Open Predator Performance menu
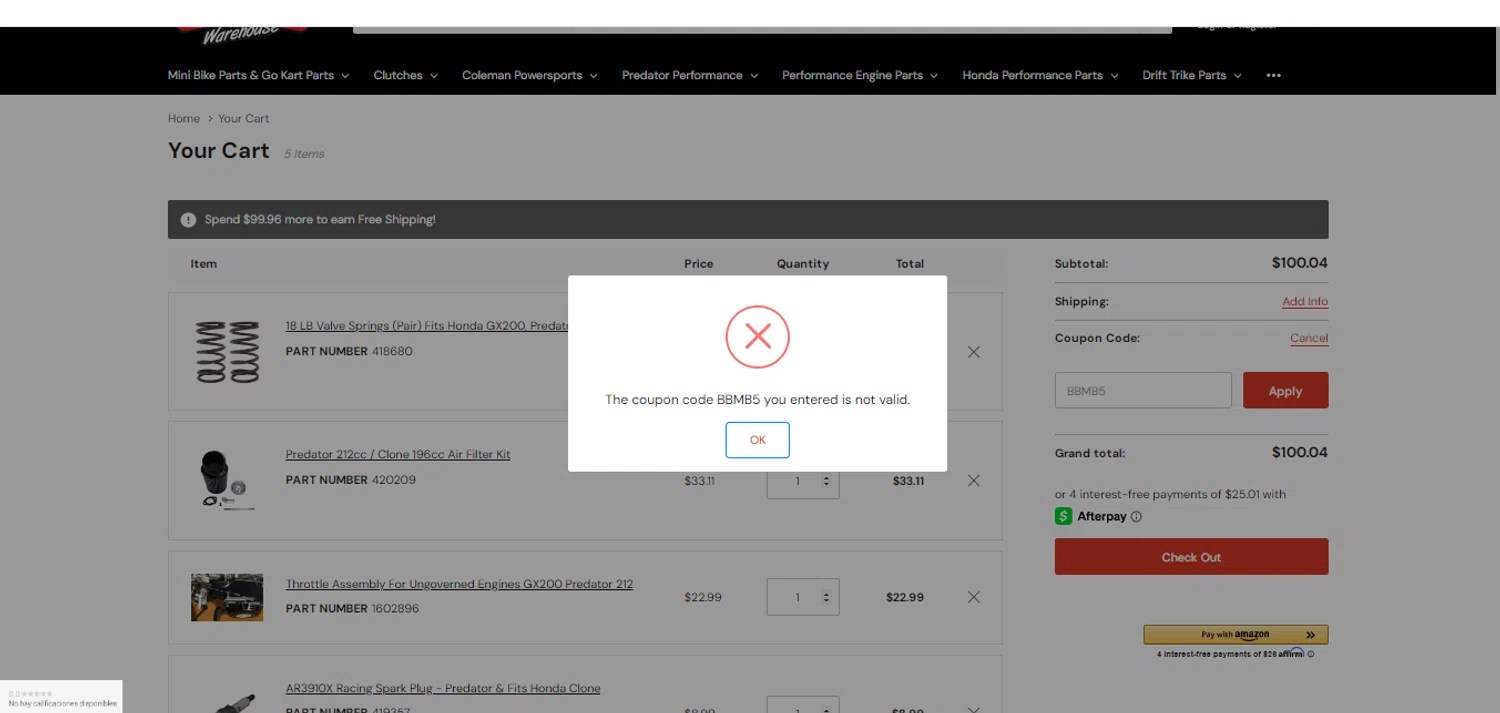This screenshot has height=713, width=1500. point(682,75)
